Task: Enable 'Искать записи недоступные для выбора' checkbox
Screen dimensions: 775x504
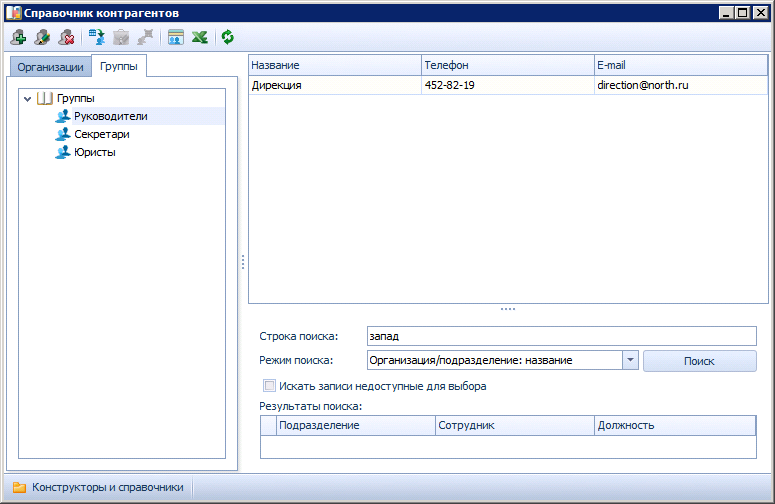Action: 268,386
